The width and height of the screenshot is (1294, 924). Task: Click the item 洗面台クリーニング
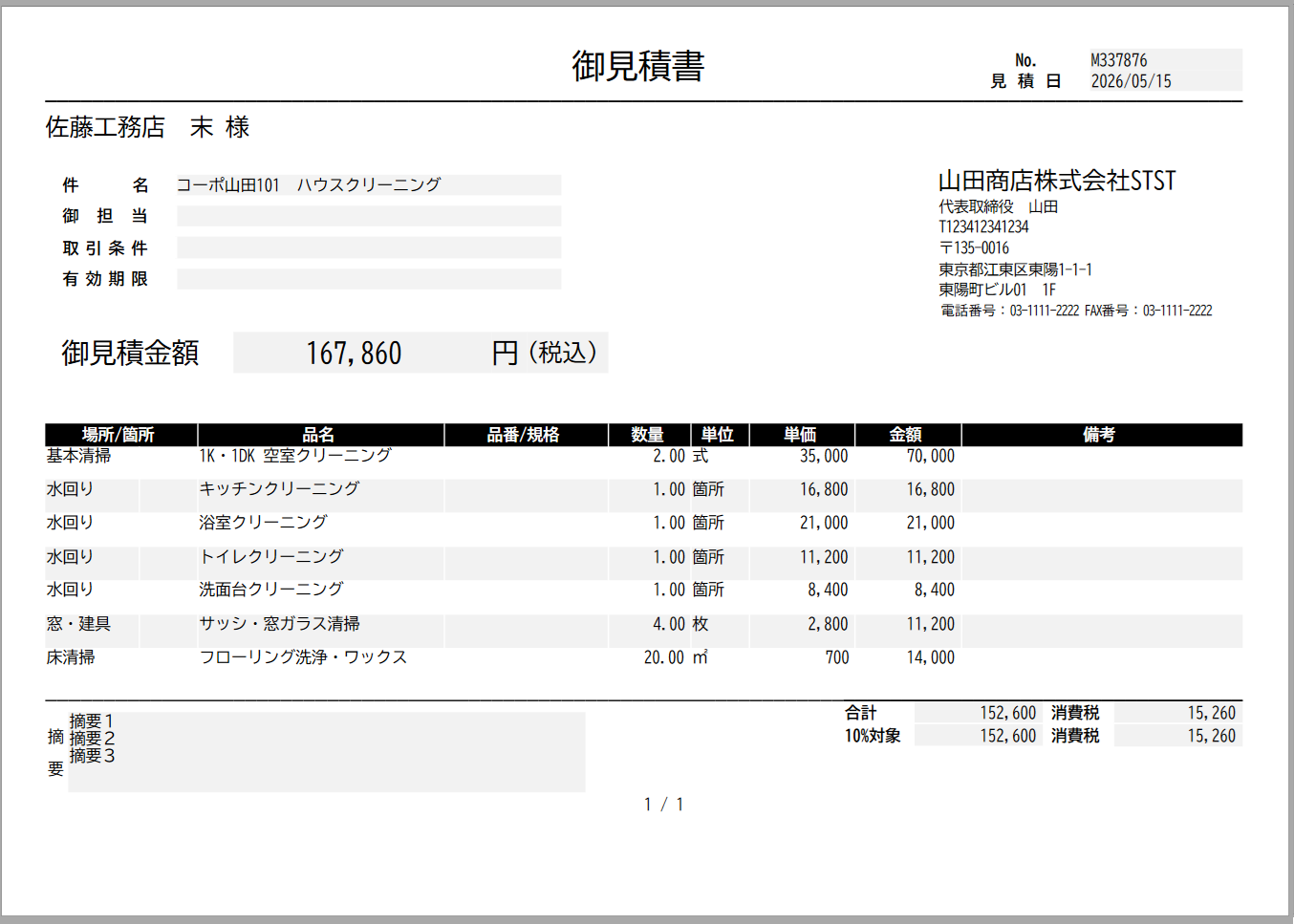pyautogui.click(x=271, y=590)
